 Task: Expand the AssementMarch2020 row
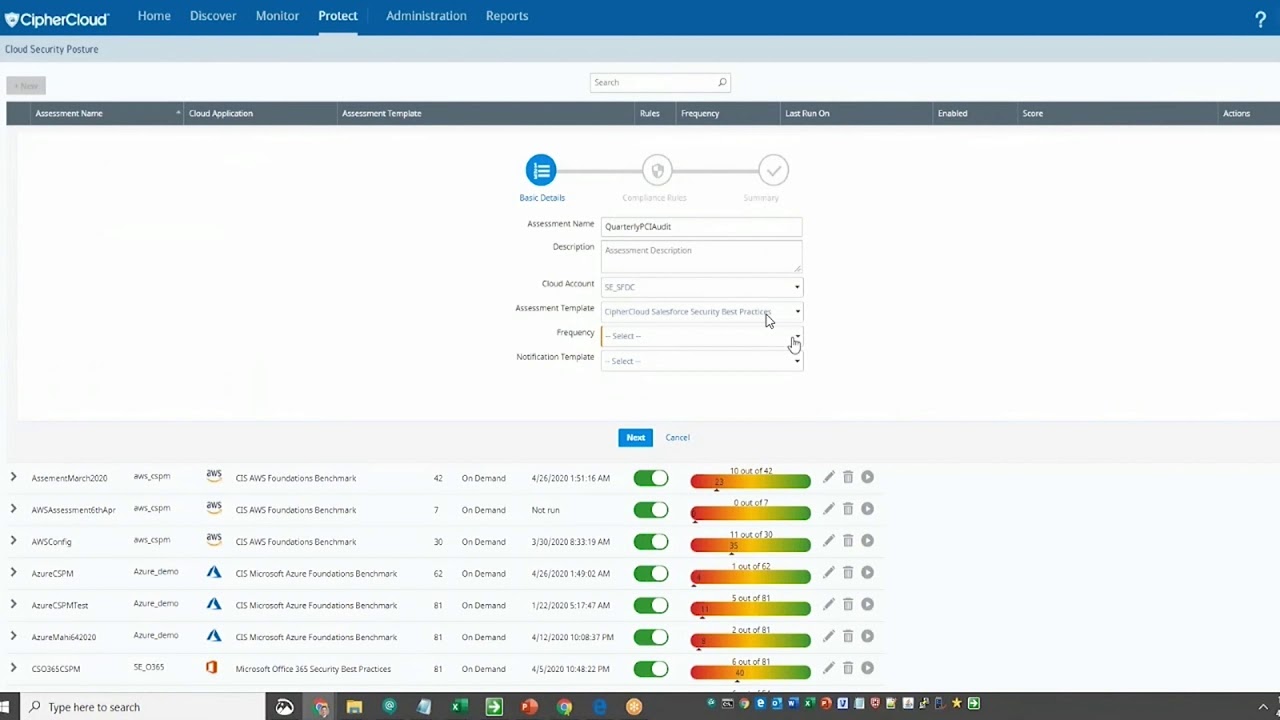point(13,478)
